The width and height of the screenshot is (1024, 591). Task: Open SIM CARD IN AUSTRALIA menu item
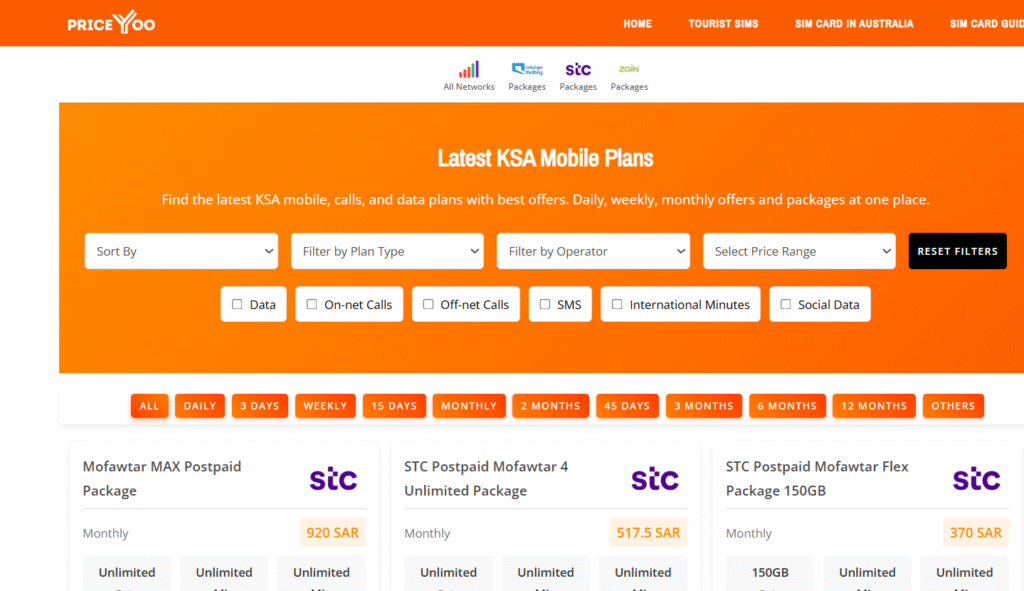[x=854, y=24]
